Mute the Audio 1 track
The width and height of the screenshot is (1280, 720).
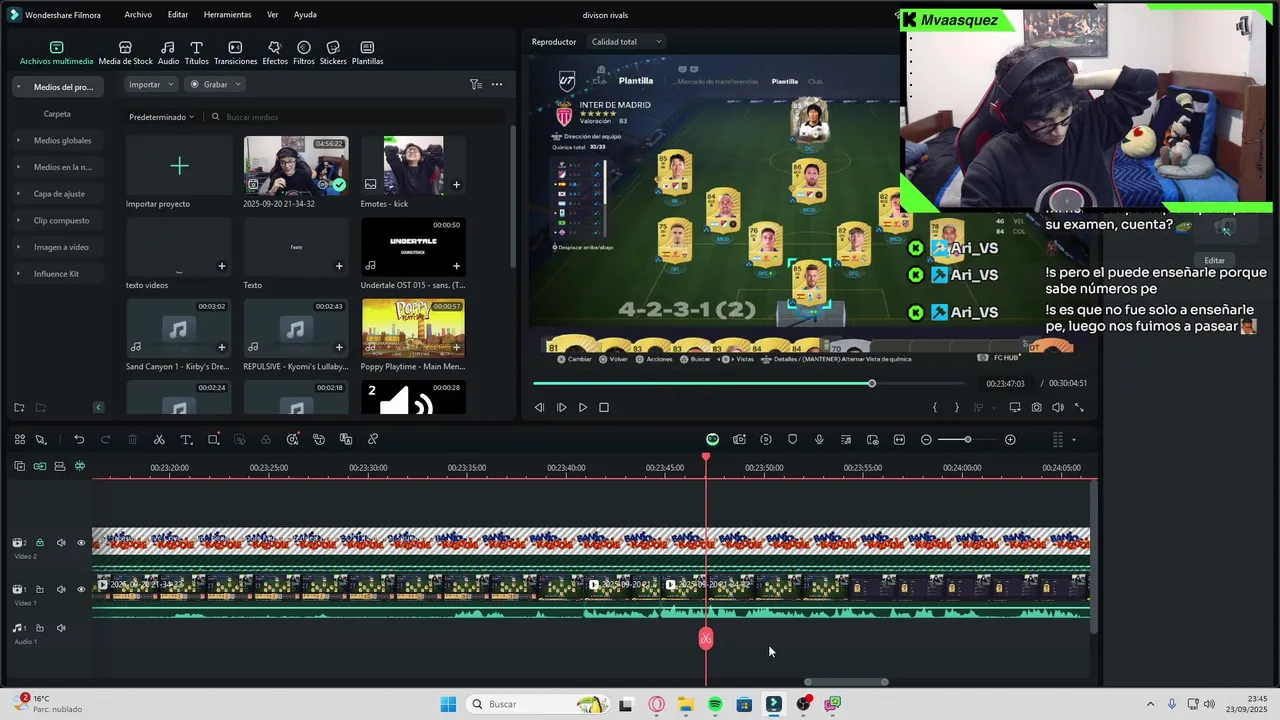[61, 628]
